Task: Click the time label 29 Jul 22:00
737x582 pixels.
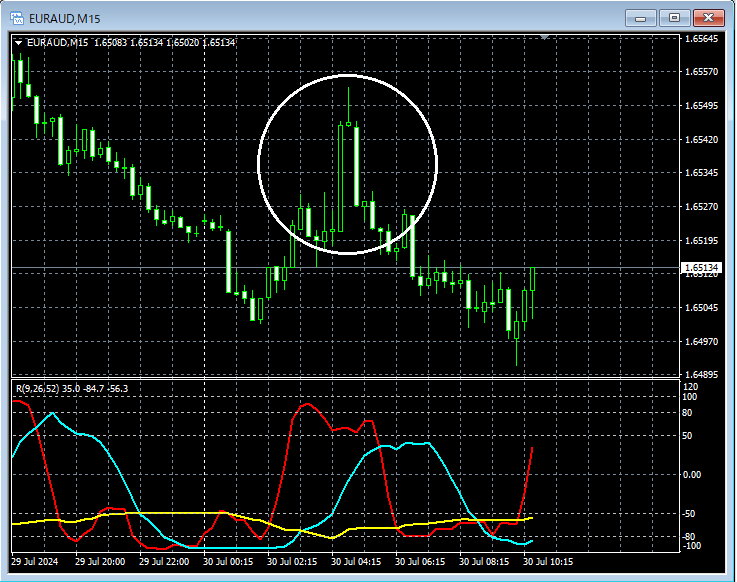Action: (164, 562)
